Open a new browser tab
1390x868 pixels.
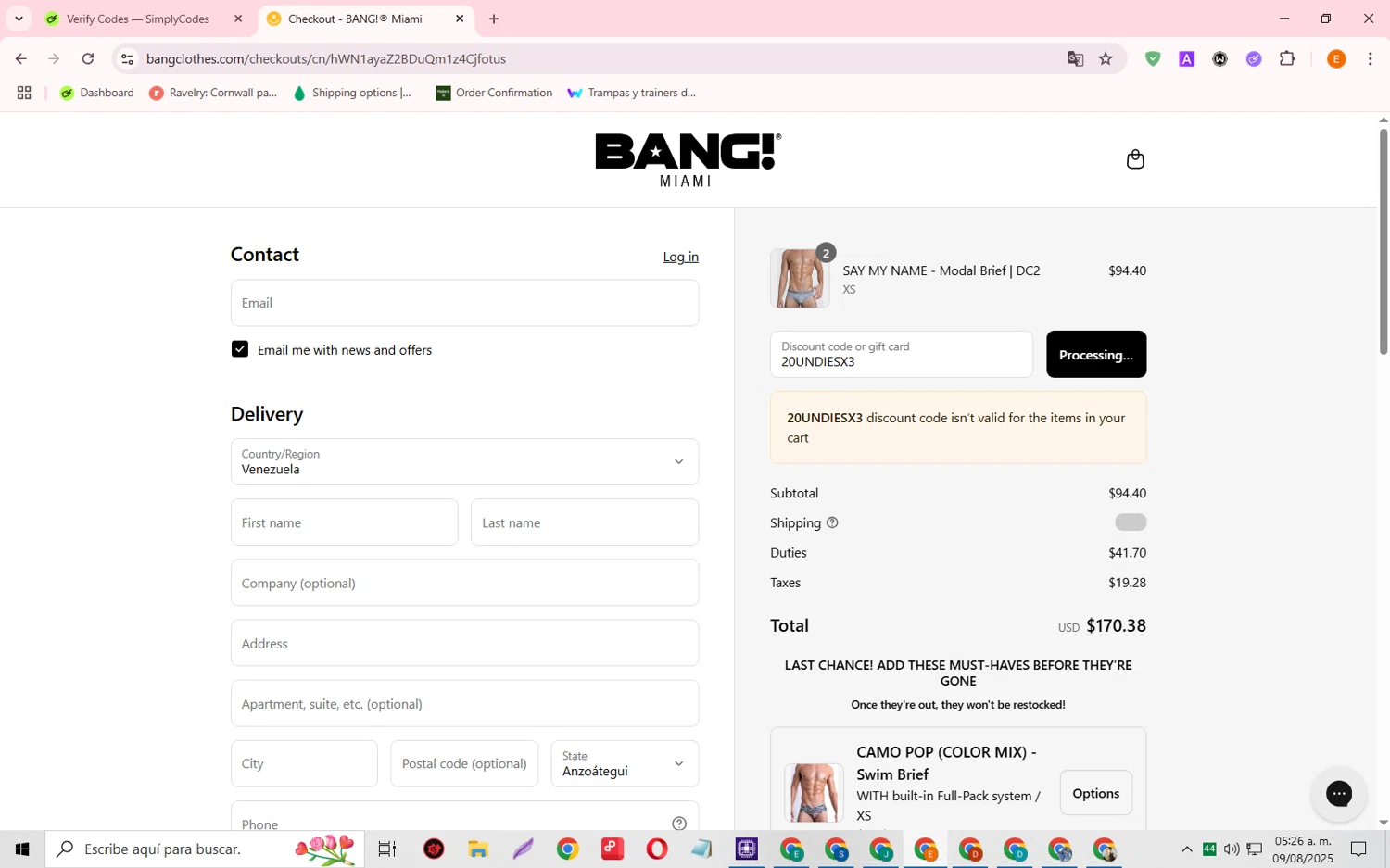coord(494,19)
